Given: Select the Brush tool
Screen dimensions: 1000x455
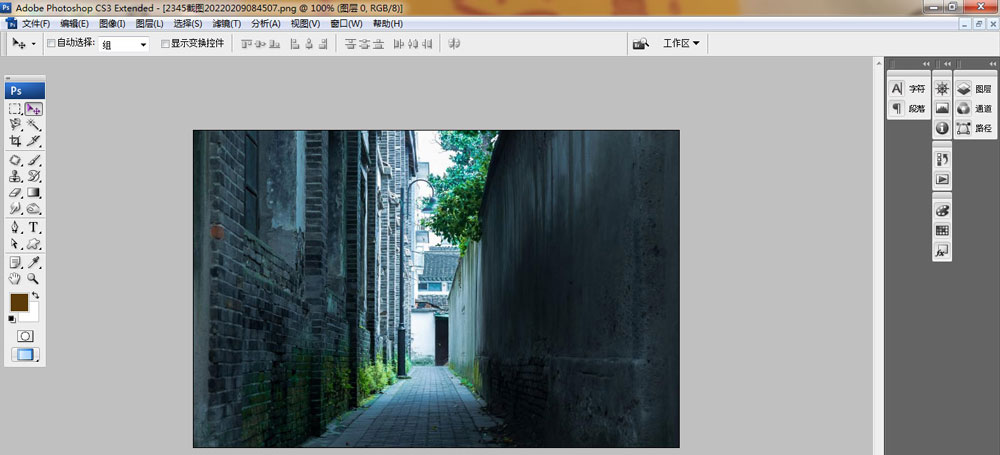Looking at the screenshot, I should pyautogui.click(x=34, y=160).
